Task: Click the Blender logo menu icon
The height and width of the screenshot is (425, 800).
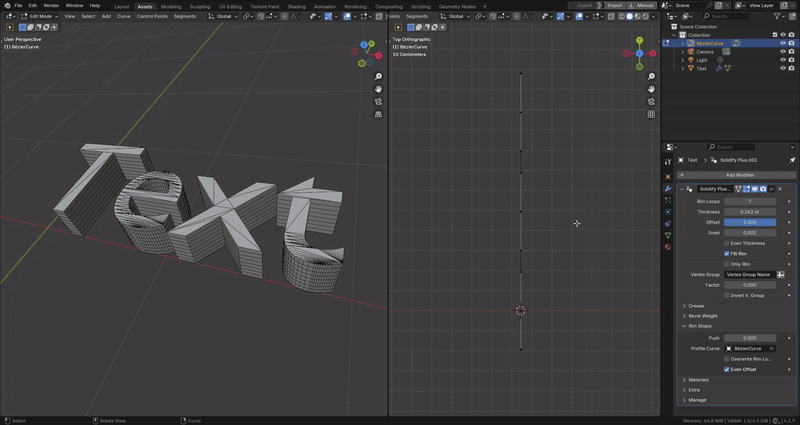Action: tap(7, 6)
